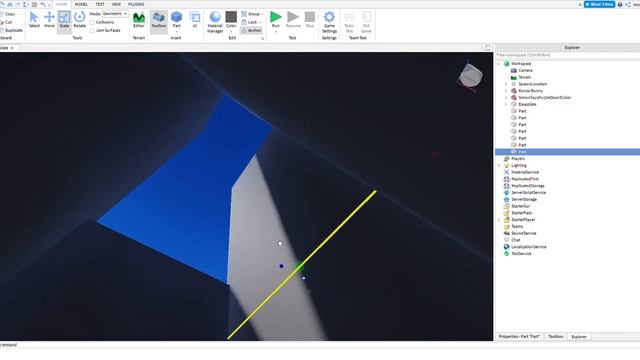Click the What's New button
The image size is (640, 360).
coord(599,4)
